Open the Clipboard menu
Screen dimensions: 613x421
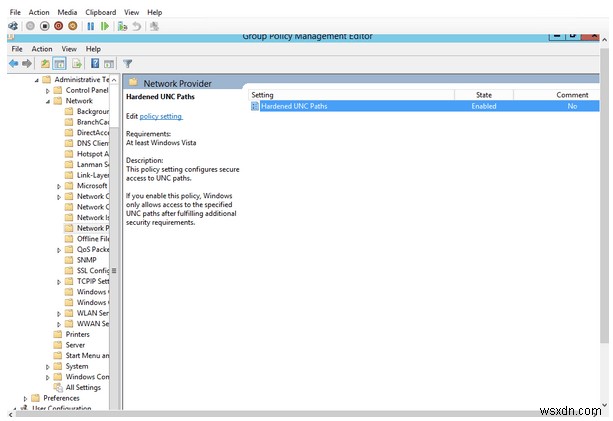tap(100, 12)
